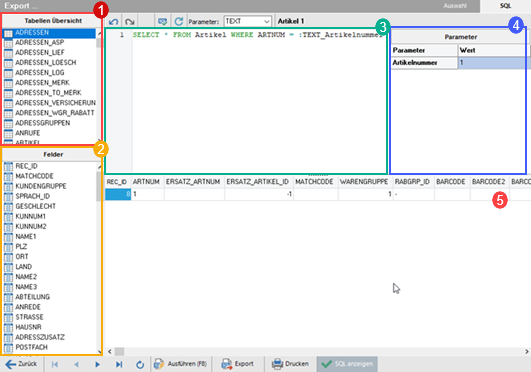
Task: Switch to the Auswahl tab
Action: click(x=455, y=6)
